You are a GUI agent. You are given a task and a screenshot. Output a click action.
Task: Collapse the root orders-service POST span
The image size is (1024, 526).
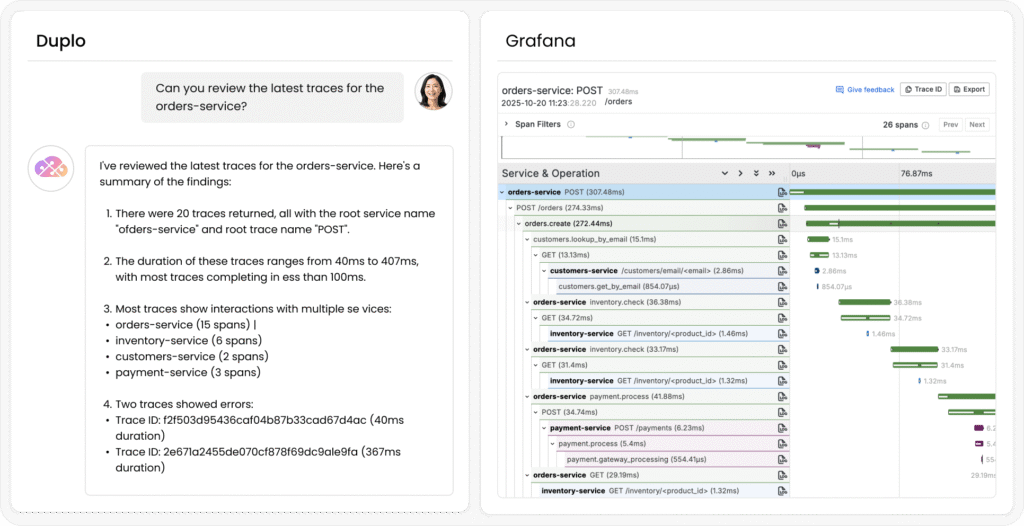[502, 192]
